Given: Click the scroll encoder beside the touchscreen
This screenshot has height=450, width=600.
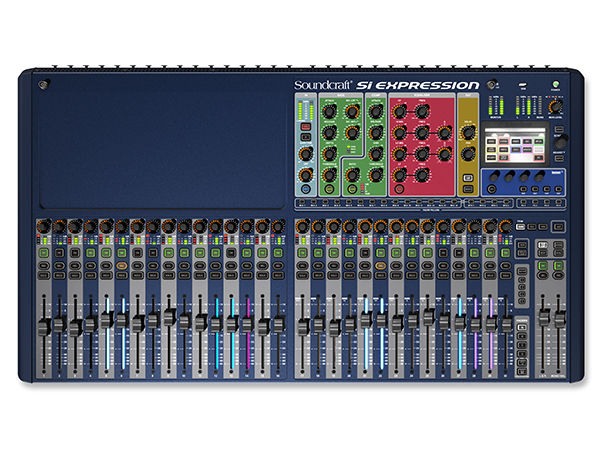Looking at the screenshot, I should 561,142.
